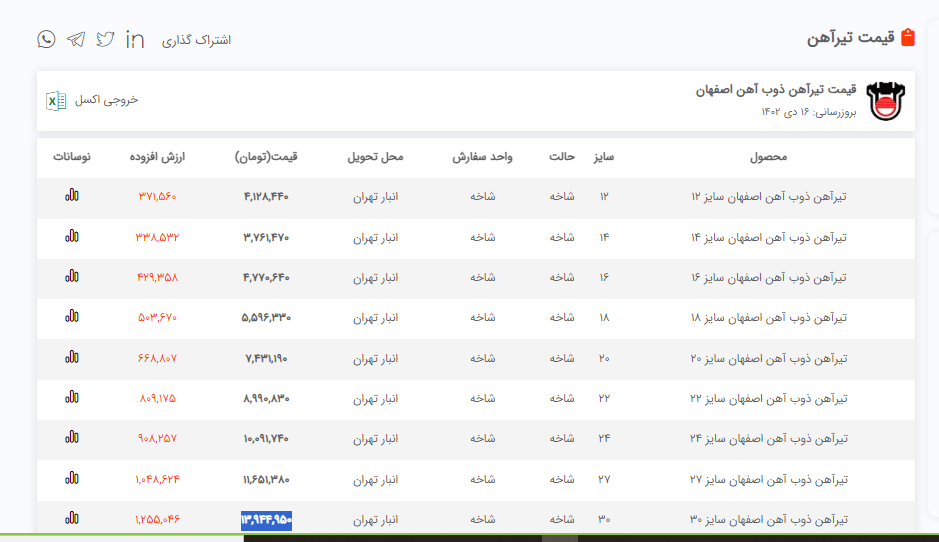This screenshot has width=939, height=542.
Task: Click the محصول column header
Action: (768, 157)
